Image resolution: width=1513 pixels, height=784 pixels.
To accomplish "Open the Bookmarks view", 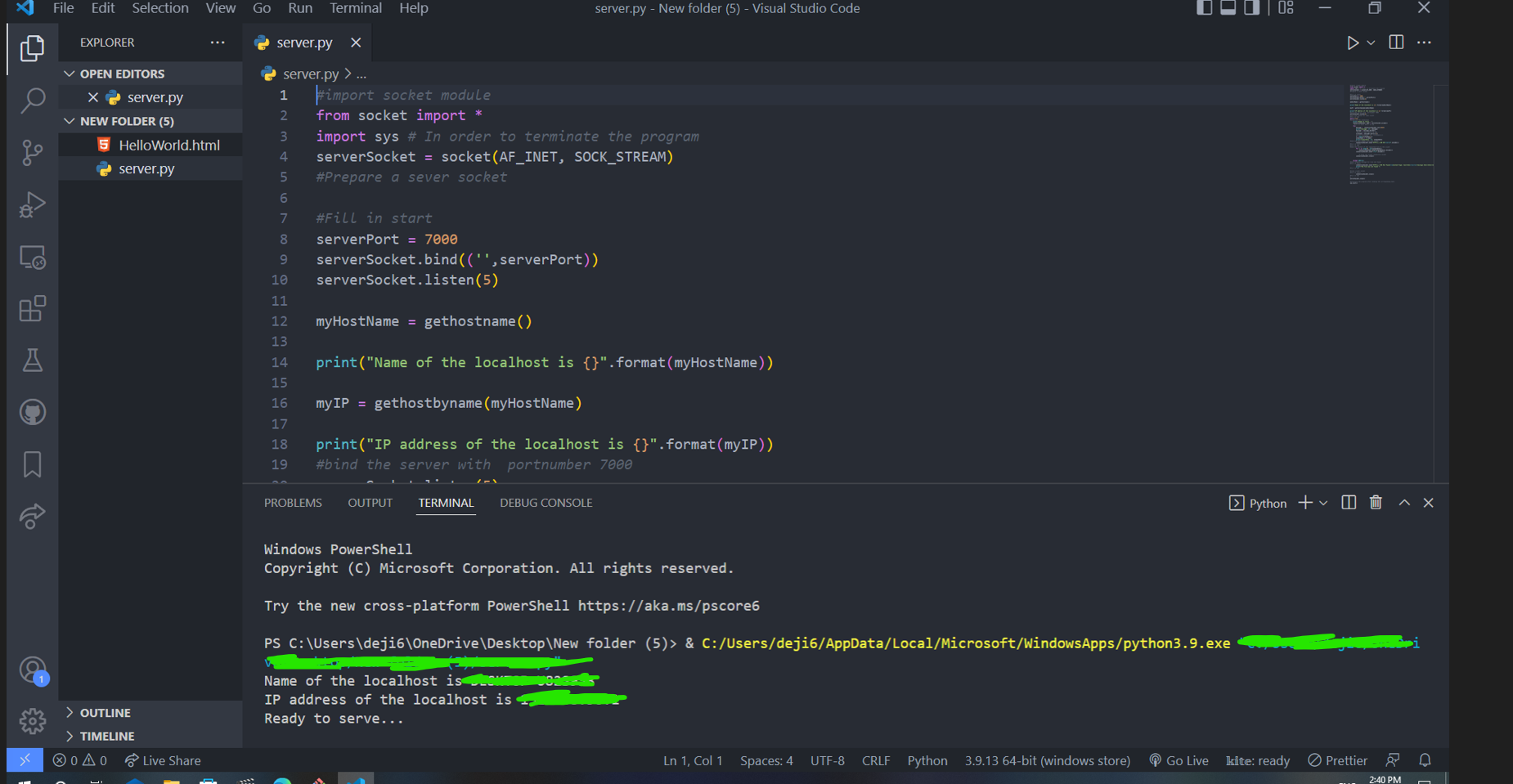I will (x=32, y=464).
